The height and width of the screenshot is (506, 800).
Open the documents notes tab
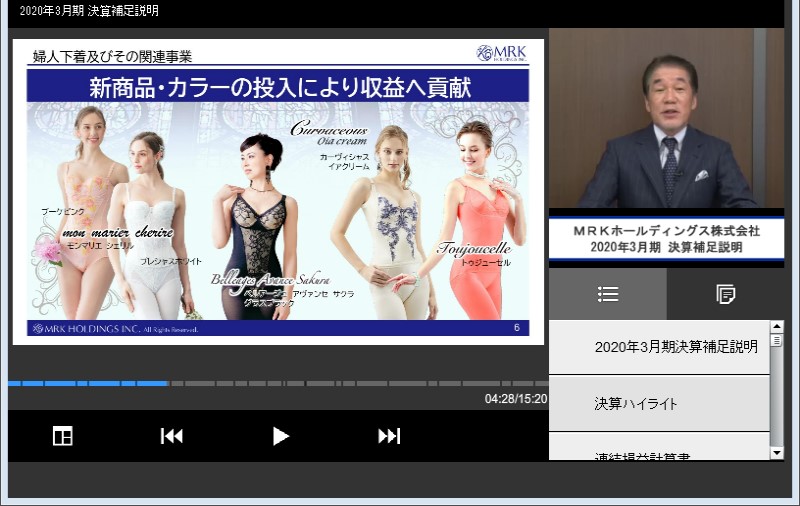click(726, 294)
